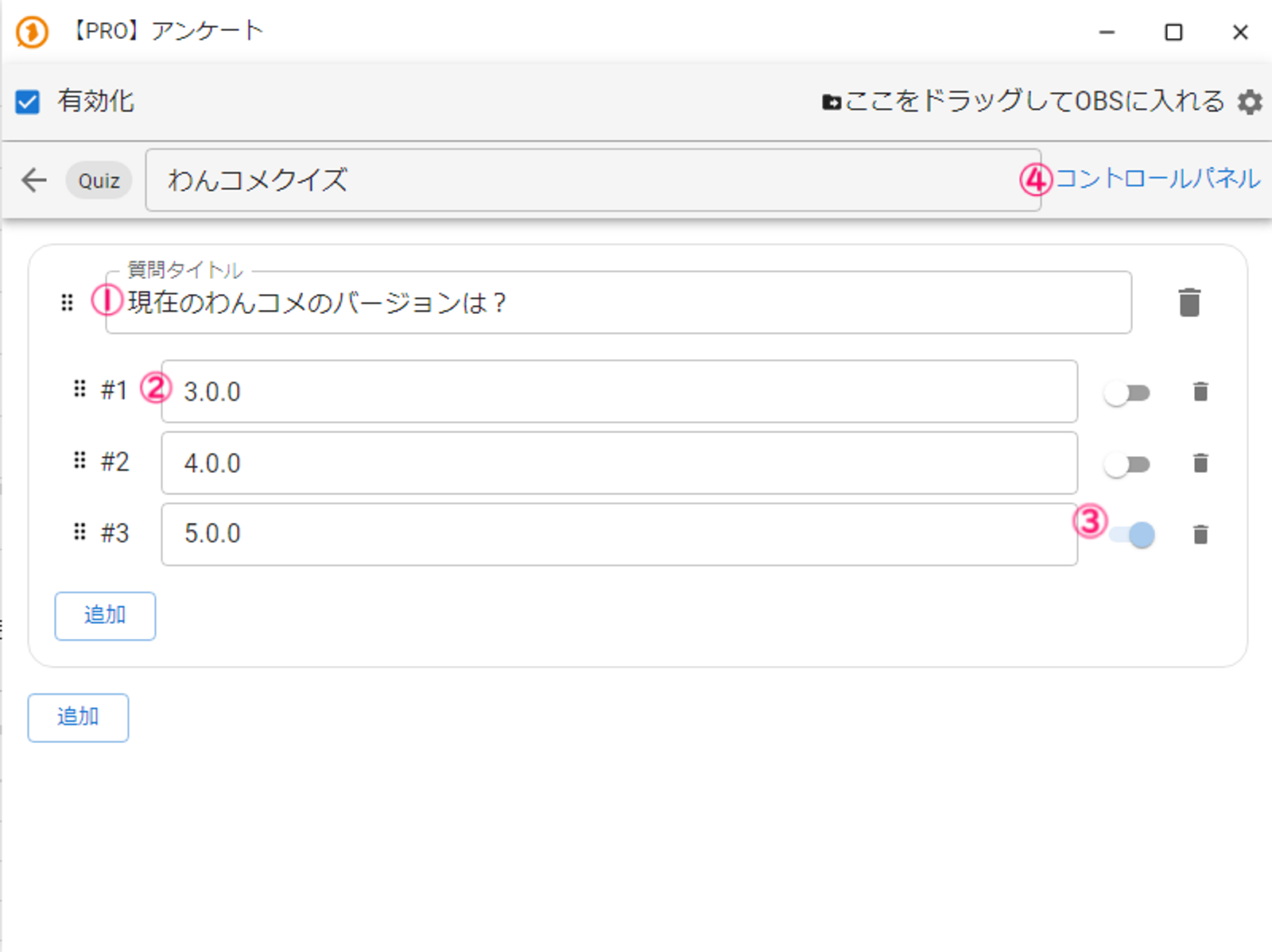Delete answer #1 with trash icon

[x=1200, y=392]
